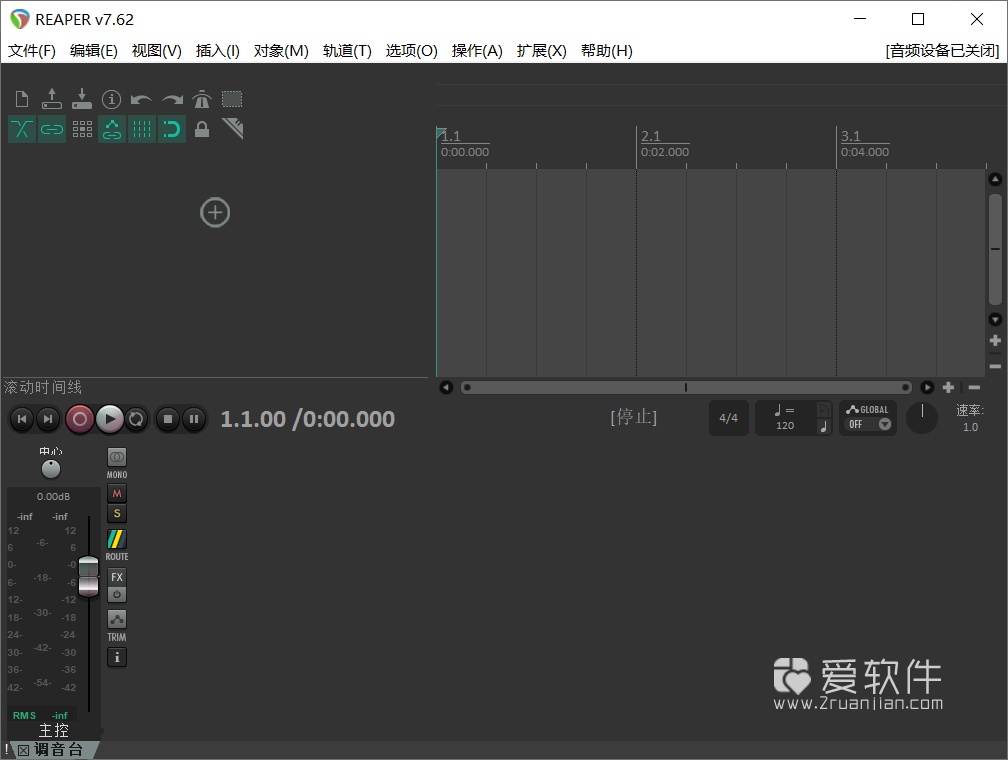Create a new project file
This screenshot has height=760, width=1008.
(21, 99)
